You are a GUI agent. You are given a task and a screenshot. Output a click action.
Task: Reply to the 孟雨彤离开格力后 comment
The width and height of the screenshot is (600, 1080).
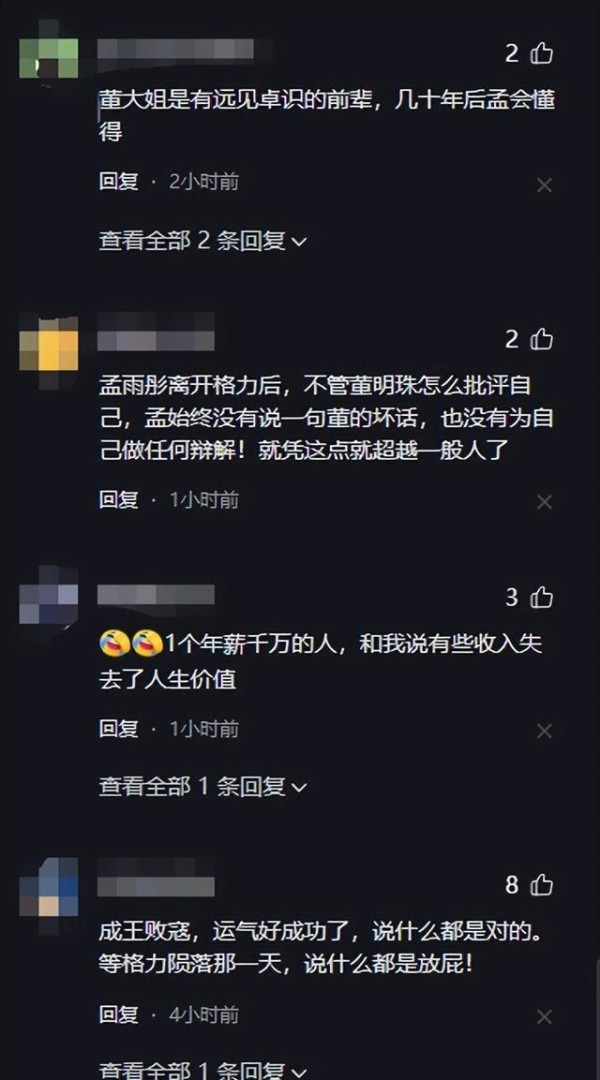(x=118, y=499)
